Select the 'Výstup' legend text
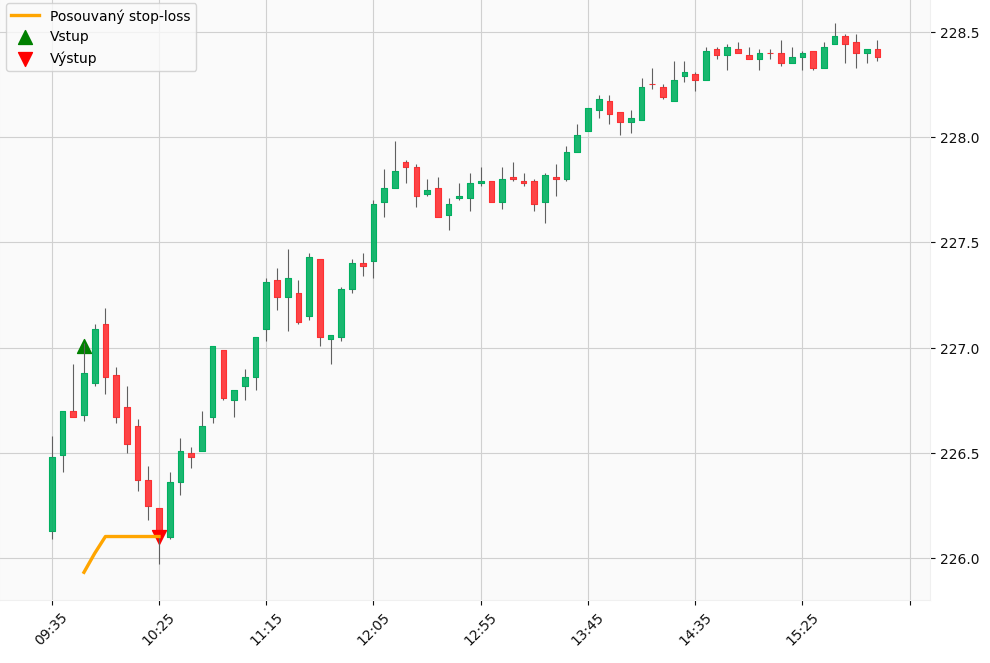The height and width of the screenshot is (663, 990). point(73,59)
